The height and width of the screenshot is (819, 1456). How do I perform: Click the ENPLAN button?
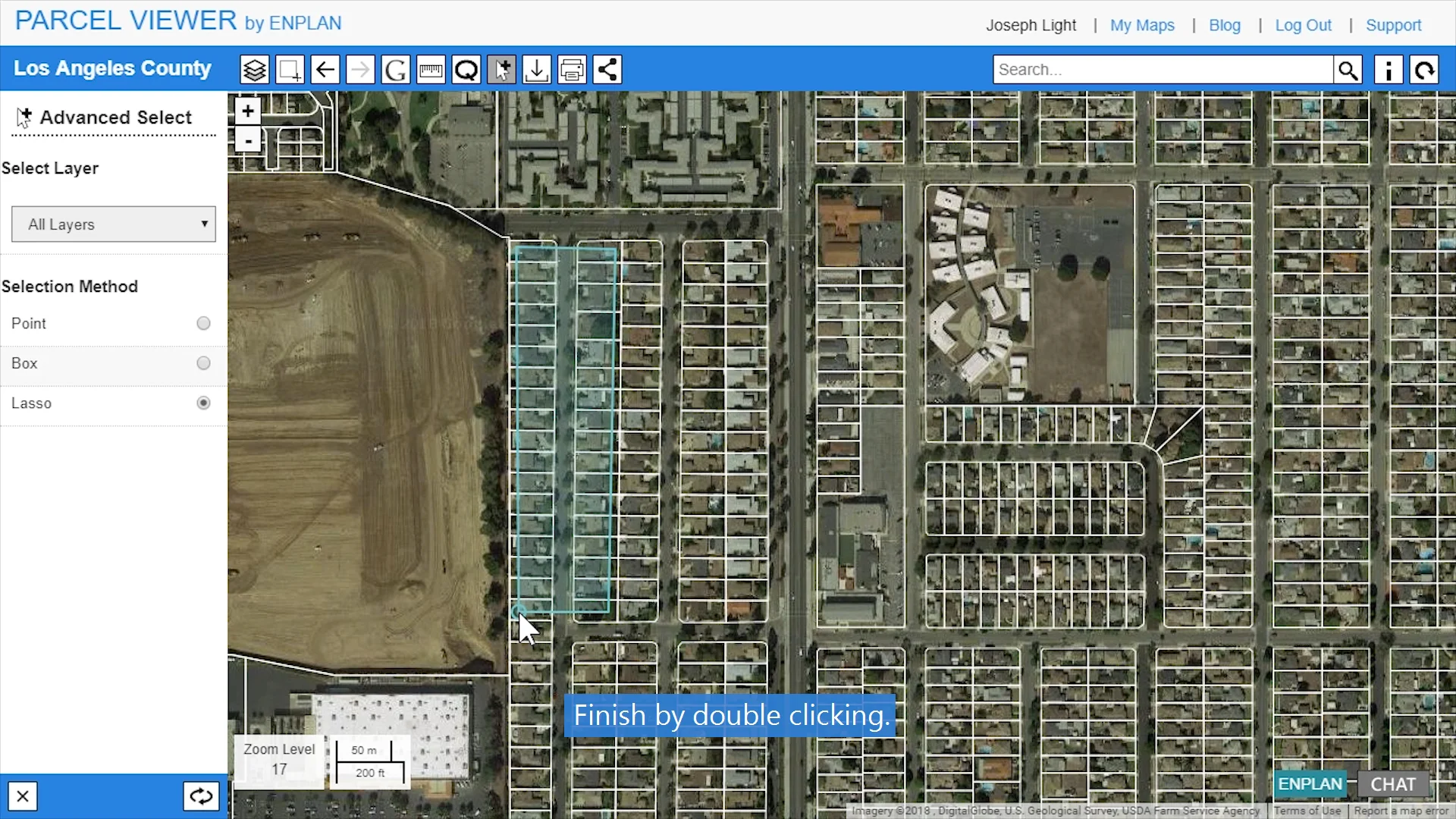pos(1310,784)
